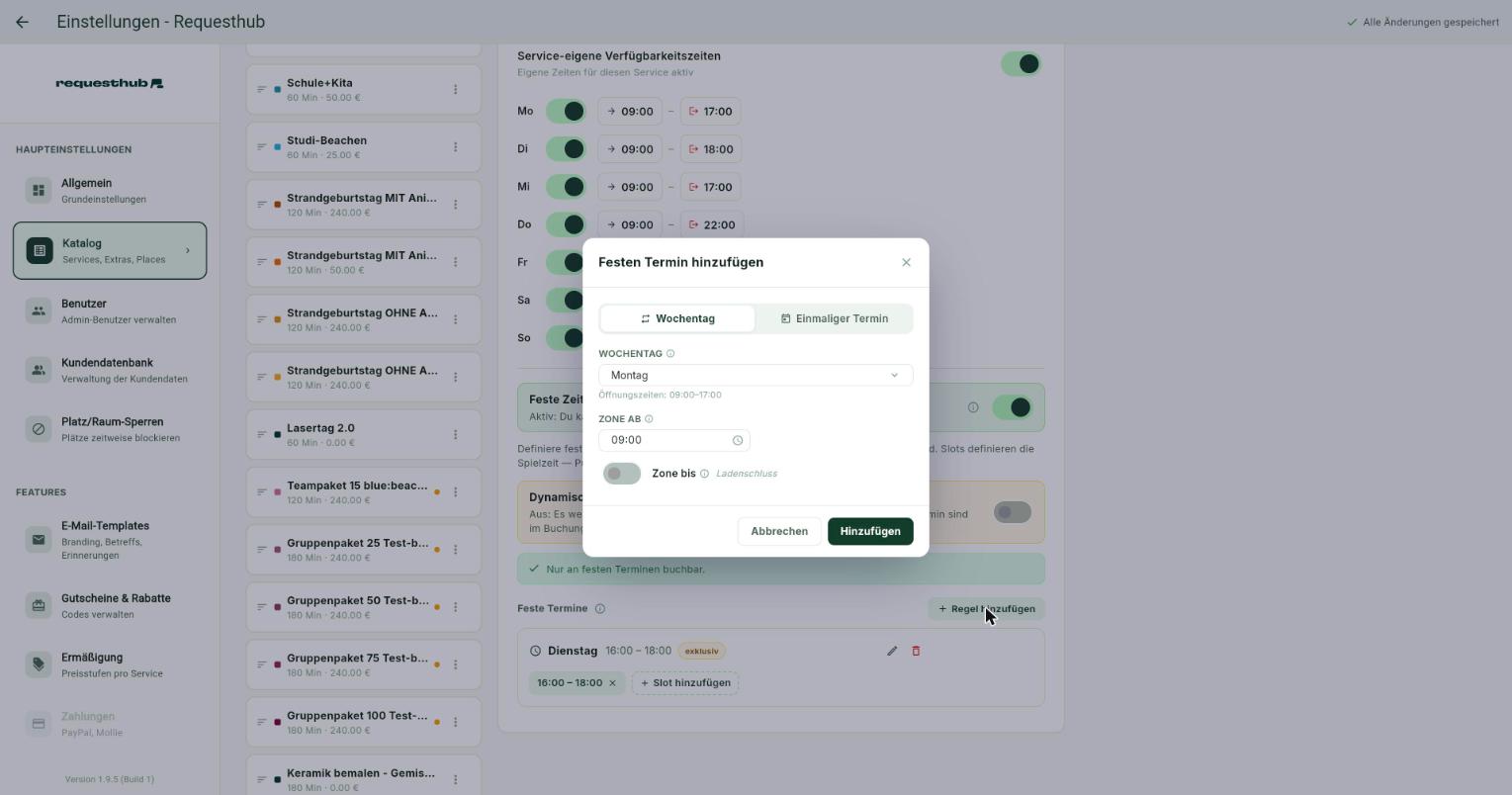Toggle the Monday availability switch
The height and width of the screenshot is (795, 1512).
tap(566, 111)
